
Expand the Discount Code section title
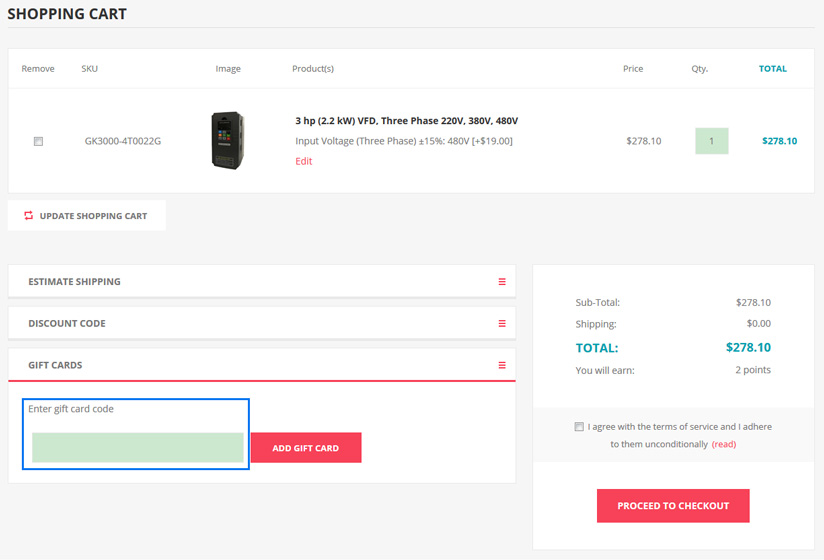66,324
